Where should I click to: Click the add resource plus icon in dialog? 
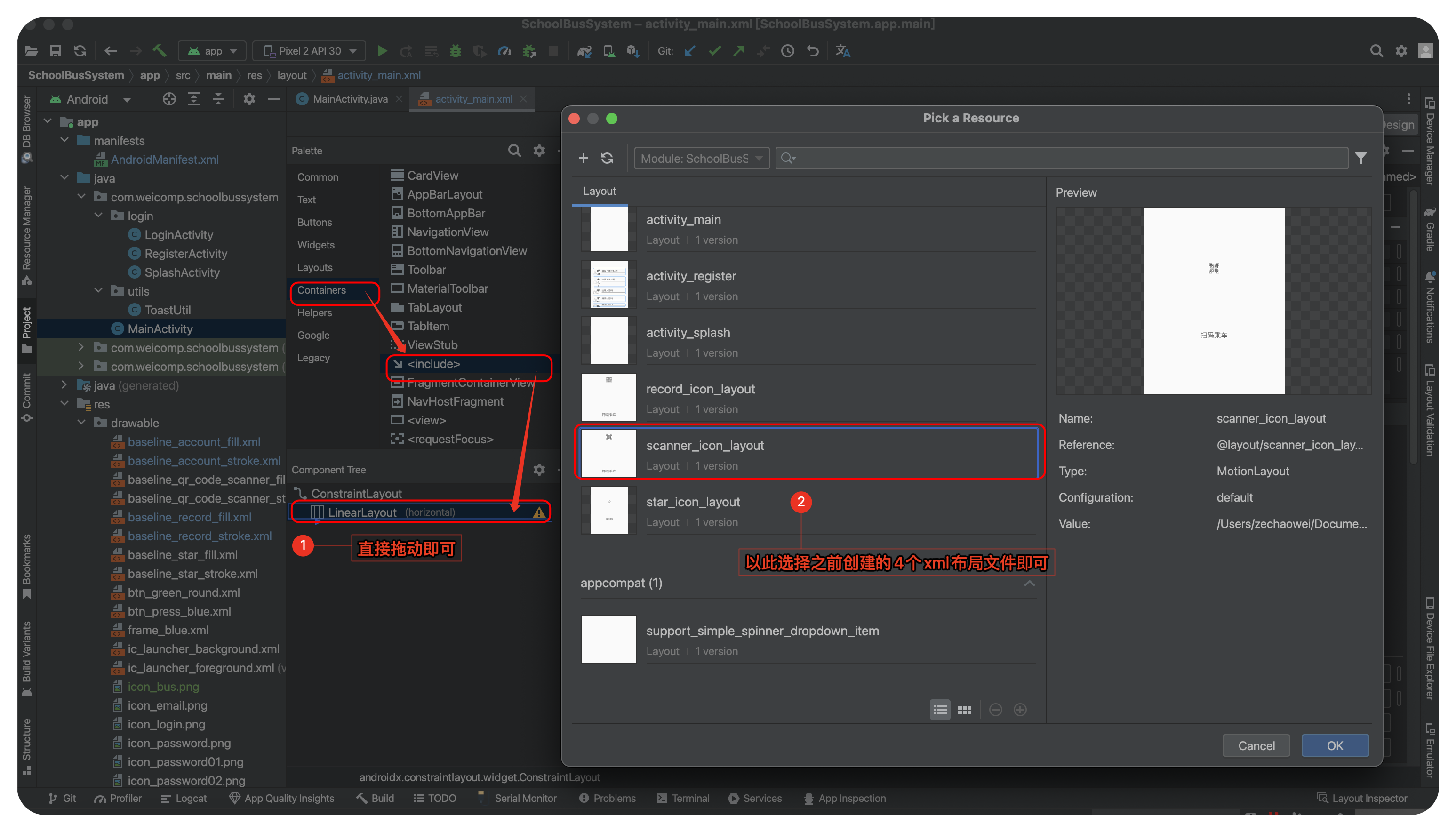(x=583, y=158)
